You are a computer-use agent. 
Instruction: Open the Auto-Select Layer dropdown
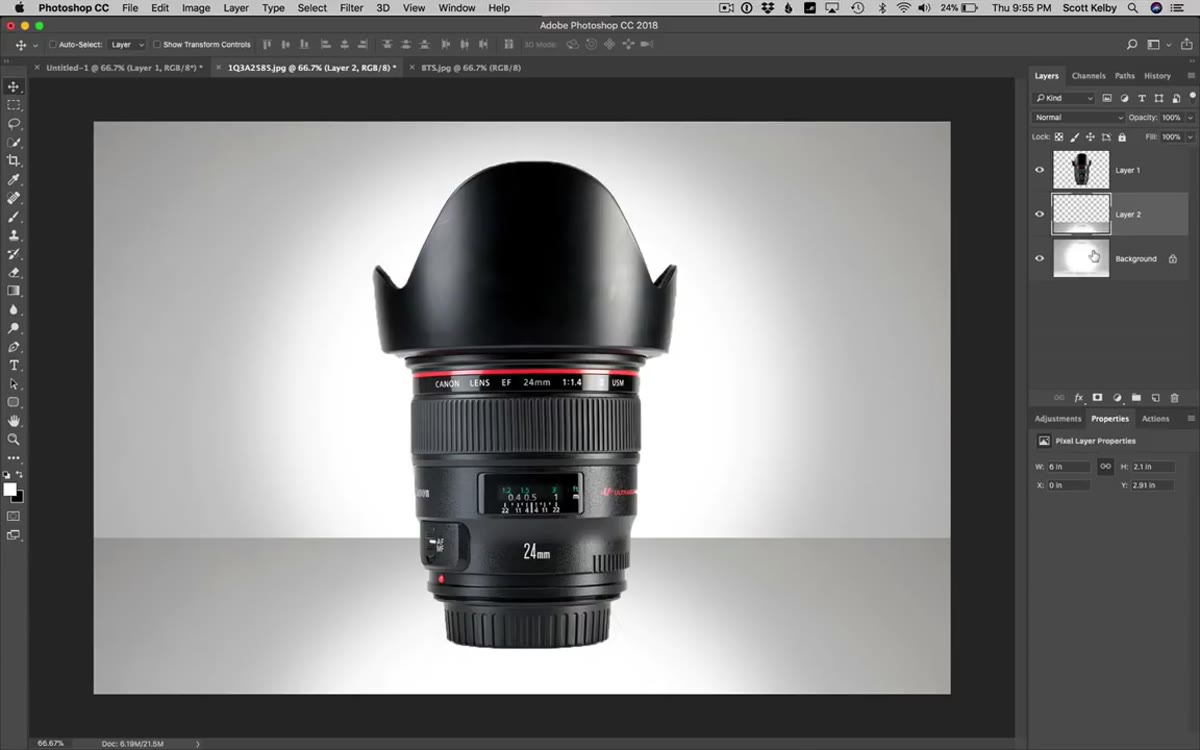(127, 45)
